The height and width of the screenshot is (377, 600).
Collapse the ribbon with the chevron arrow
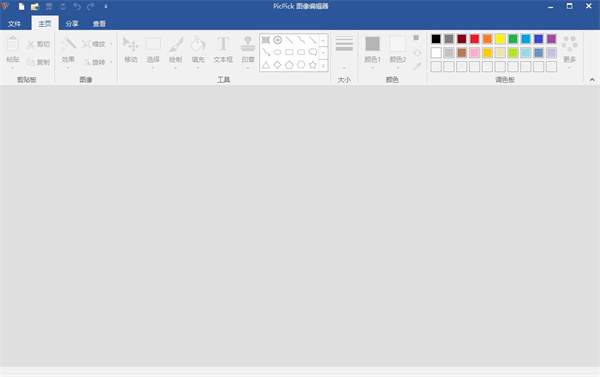click(592, 80)
